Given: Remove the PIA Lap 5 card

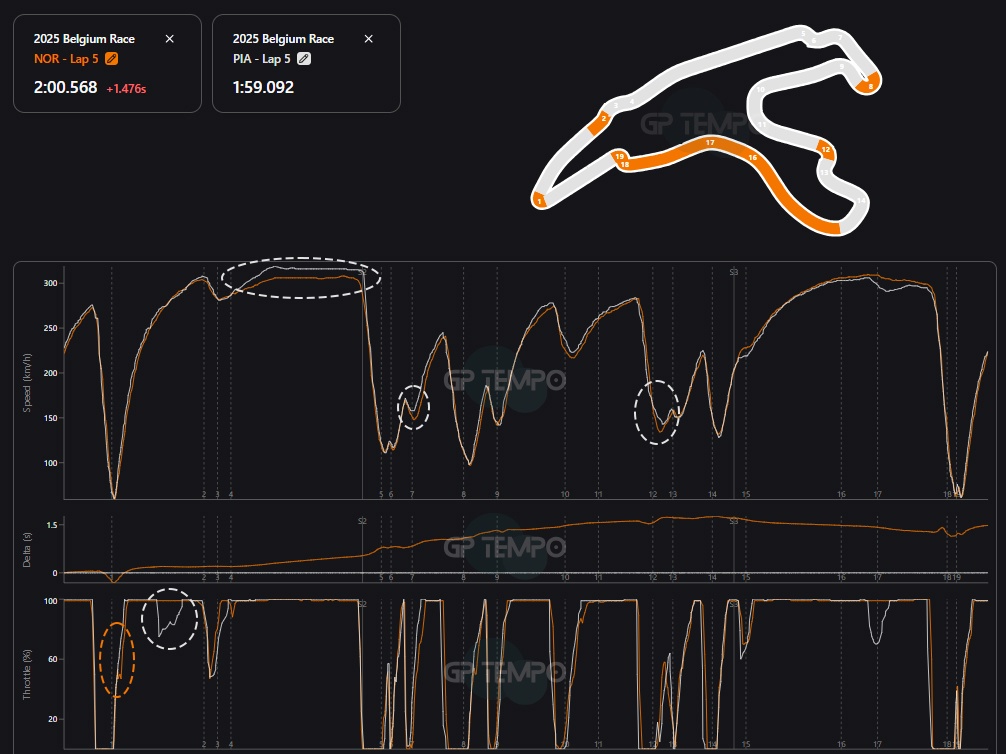Looking at the screenshot, I should [368, 39].
